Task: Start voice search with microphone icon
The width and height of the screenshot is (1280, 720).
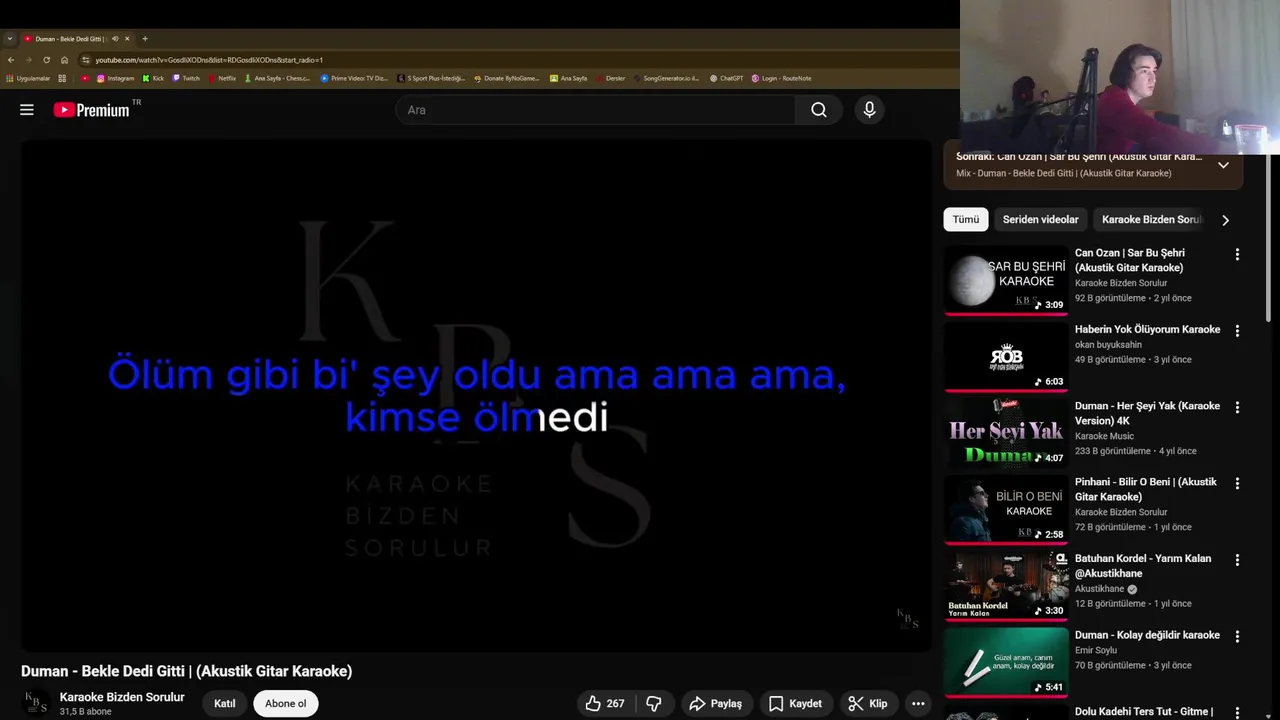Action: coord(869,110)
